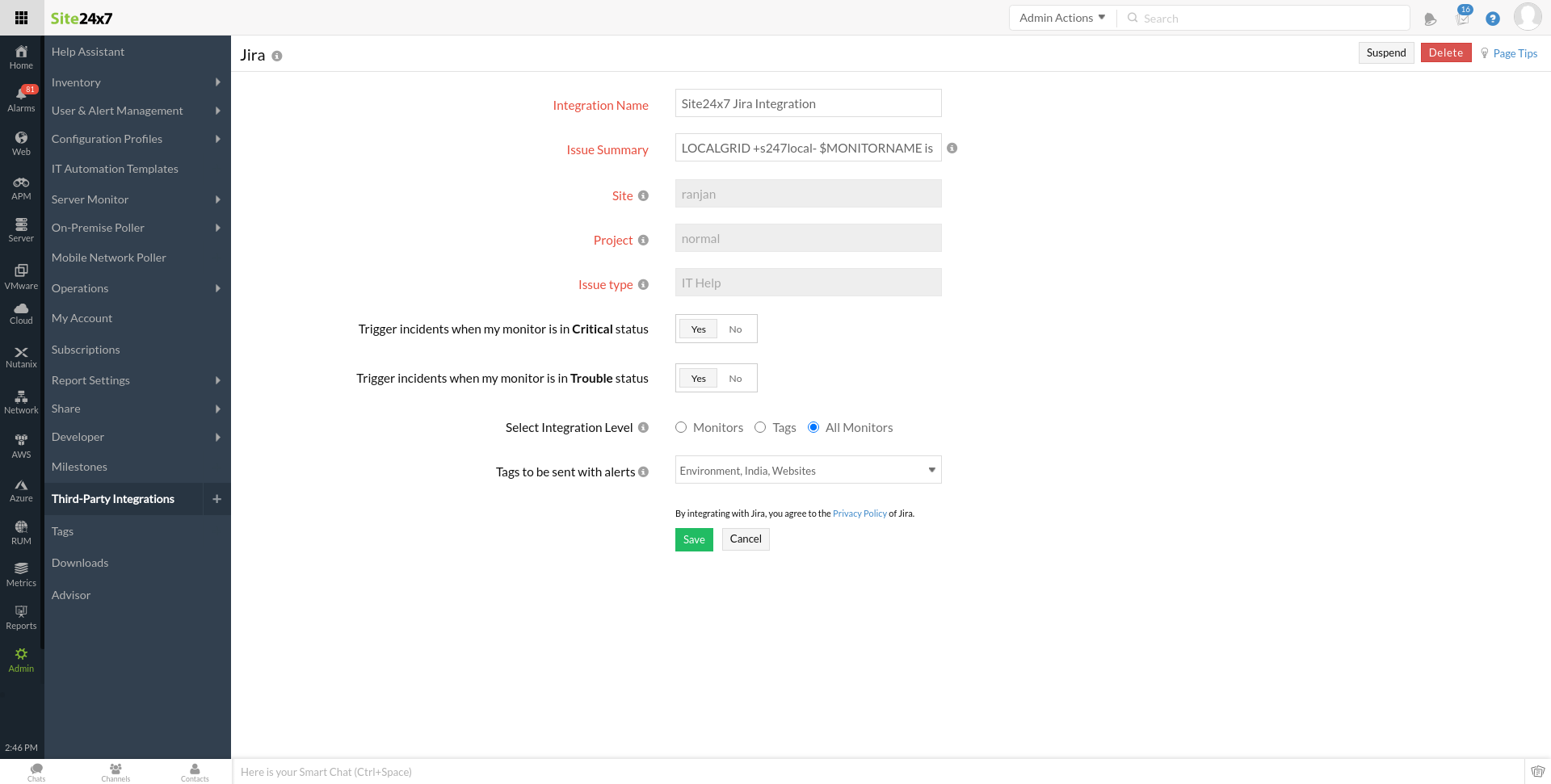The height and width of the screenshot is (784, 1551).
Task: Click the green Save button
Action: click(693, 539)
